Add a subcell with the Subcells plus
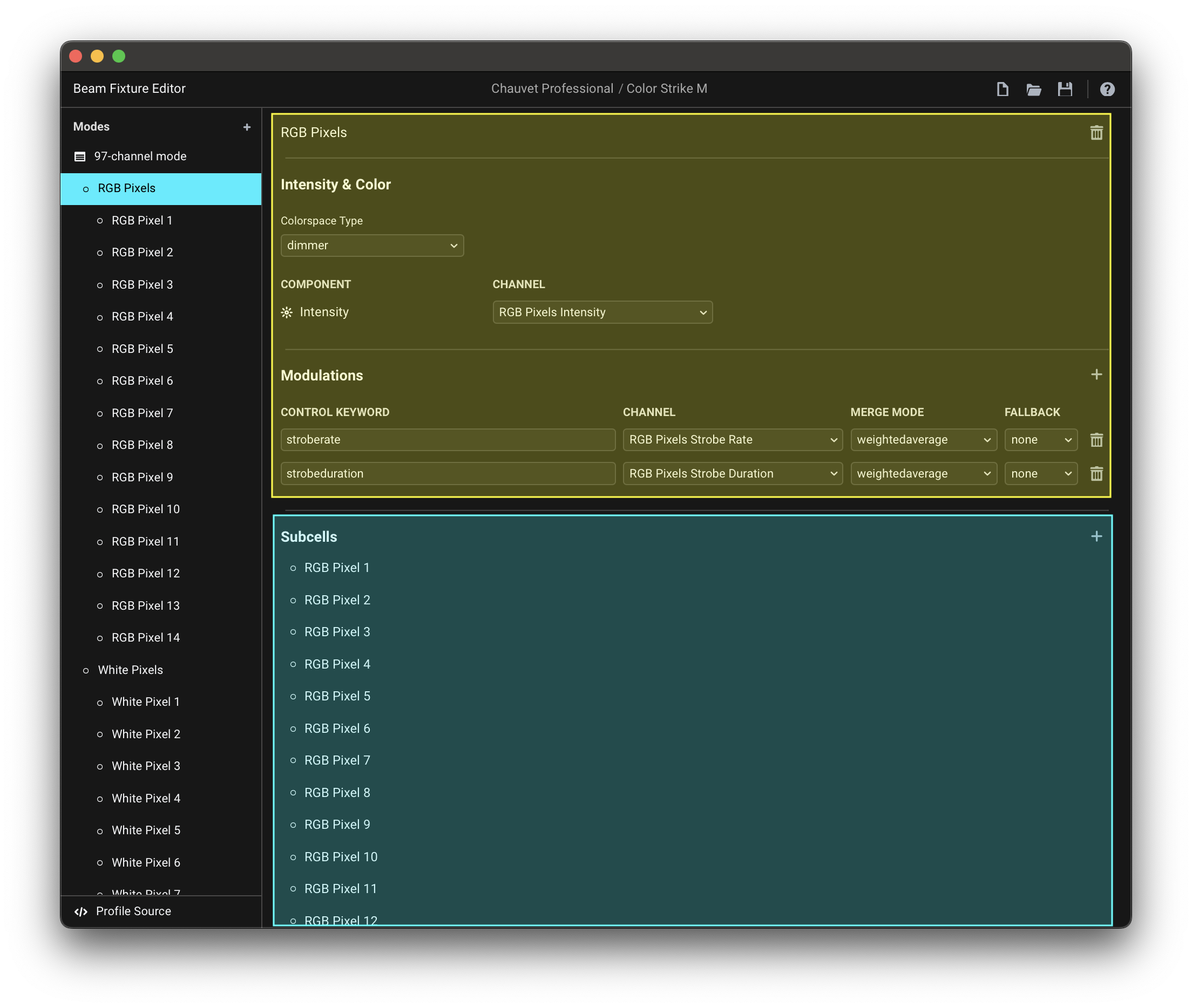 [1096, 536]
